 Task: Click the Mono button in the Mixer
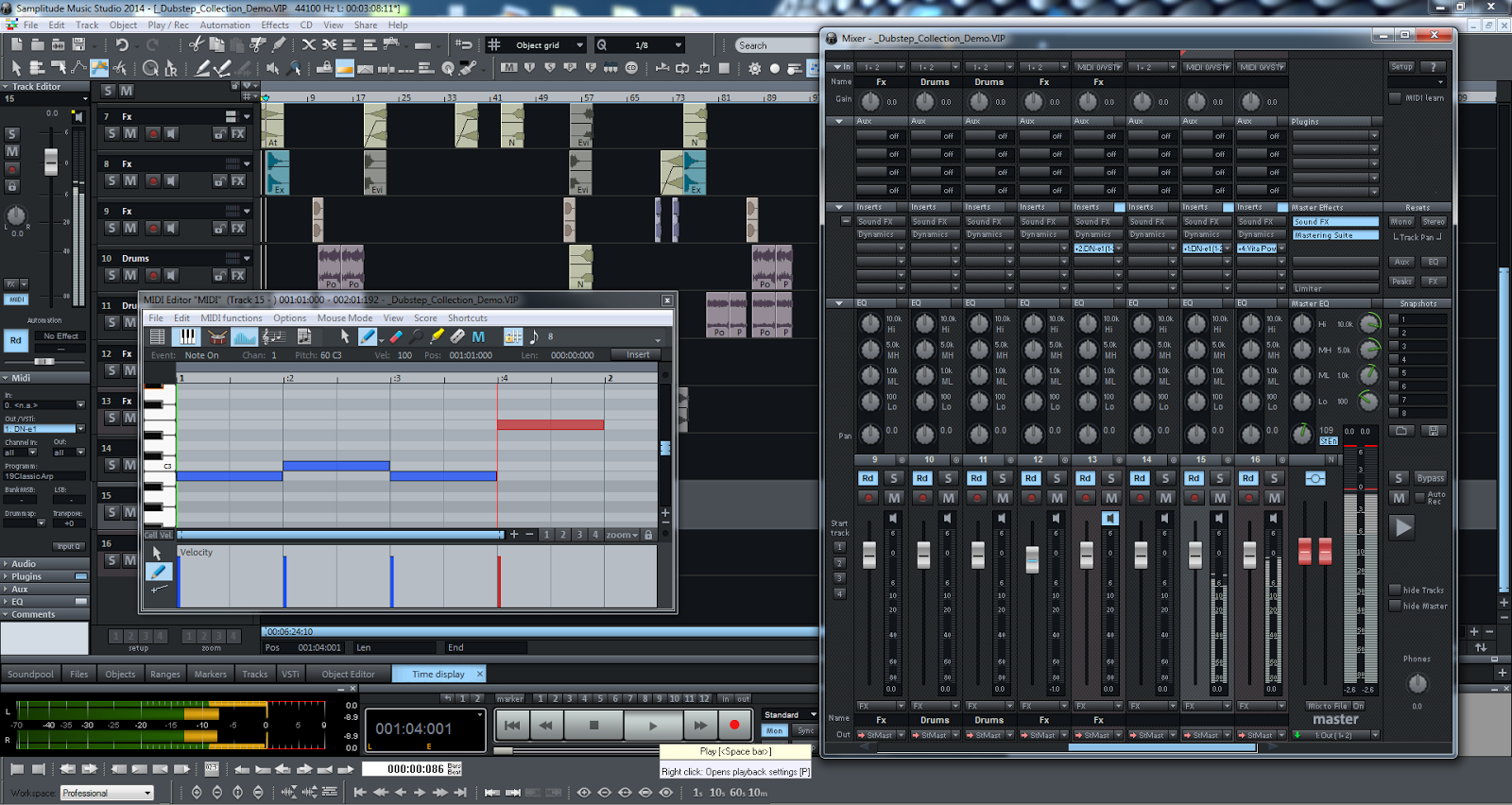tap(1401, 222)
